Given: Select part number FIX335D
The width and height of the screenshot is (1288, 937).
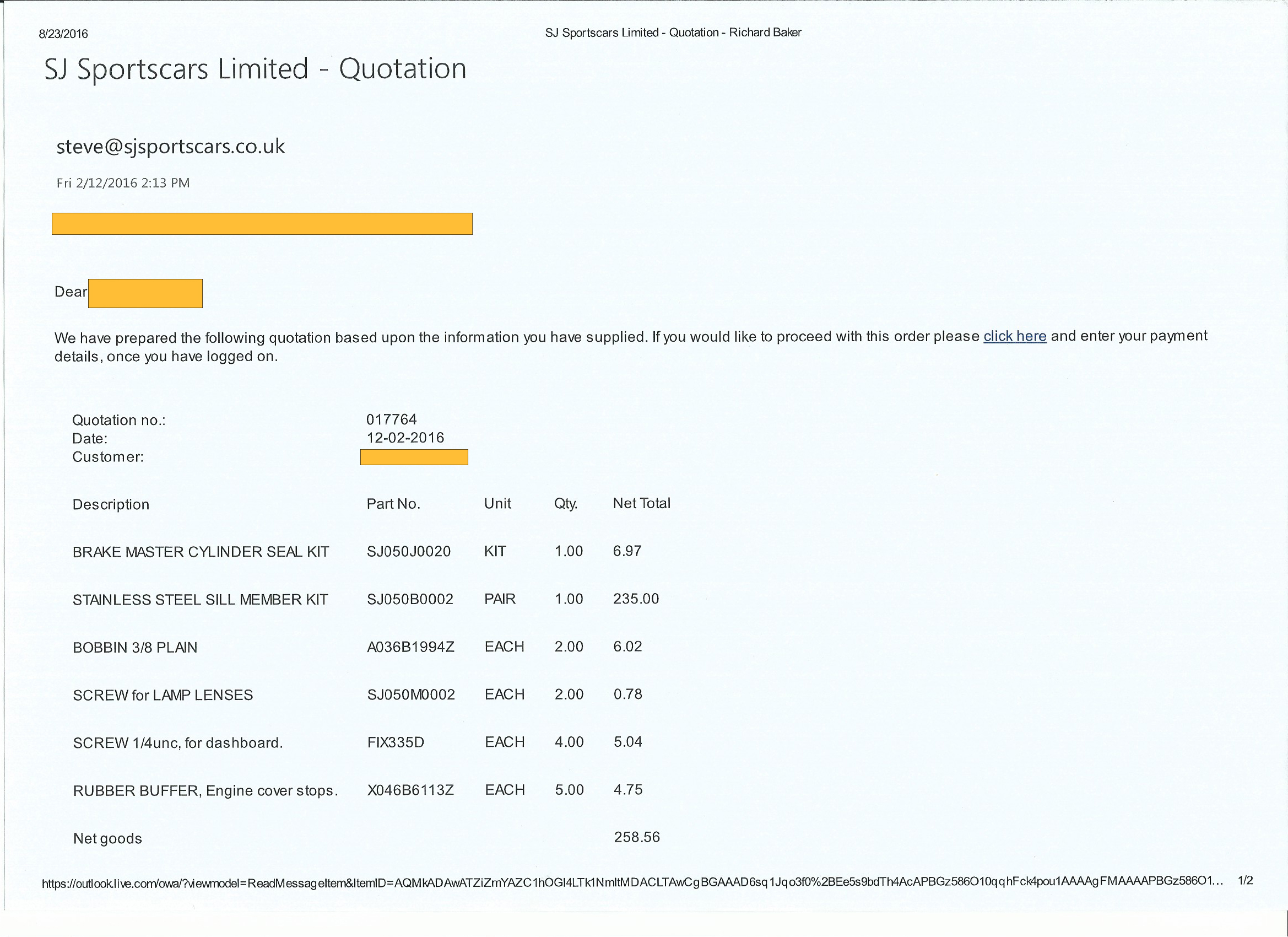Looking at the screenshot, I should coord(396,742).
